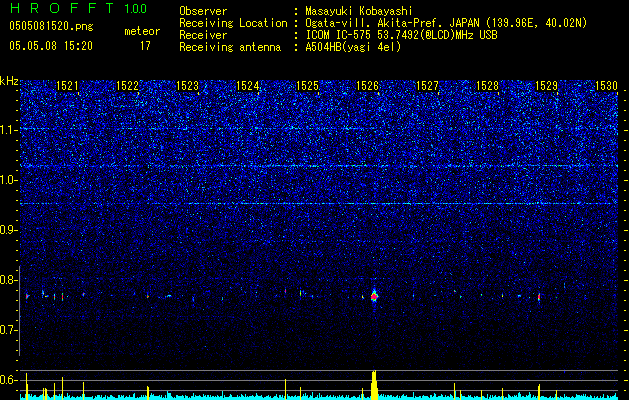
Task: Click the 'meteor' count label
Action: pos(142,31)
